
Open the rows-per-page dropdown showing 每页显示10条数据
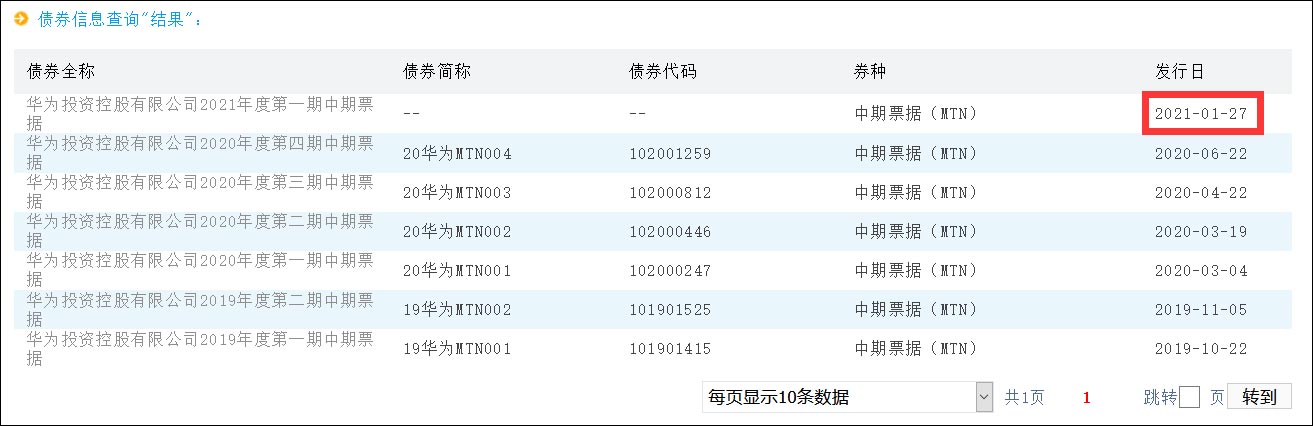coord(848,397)
